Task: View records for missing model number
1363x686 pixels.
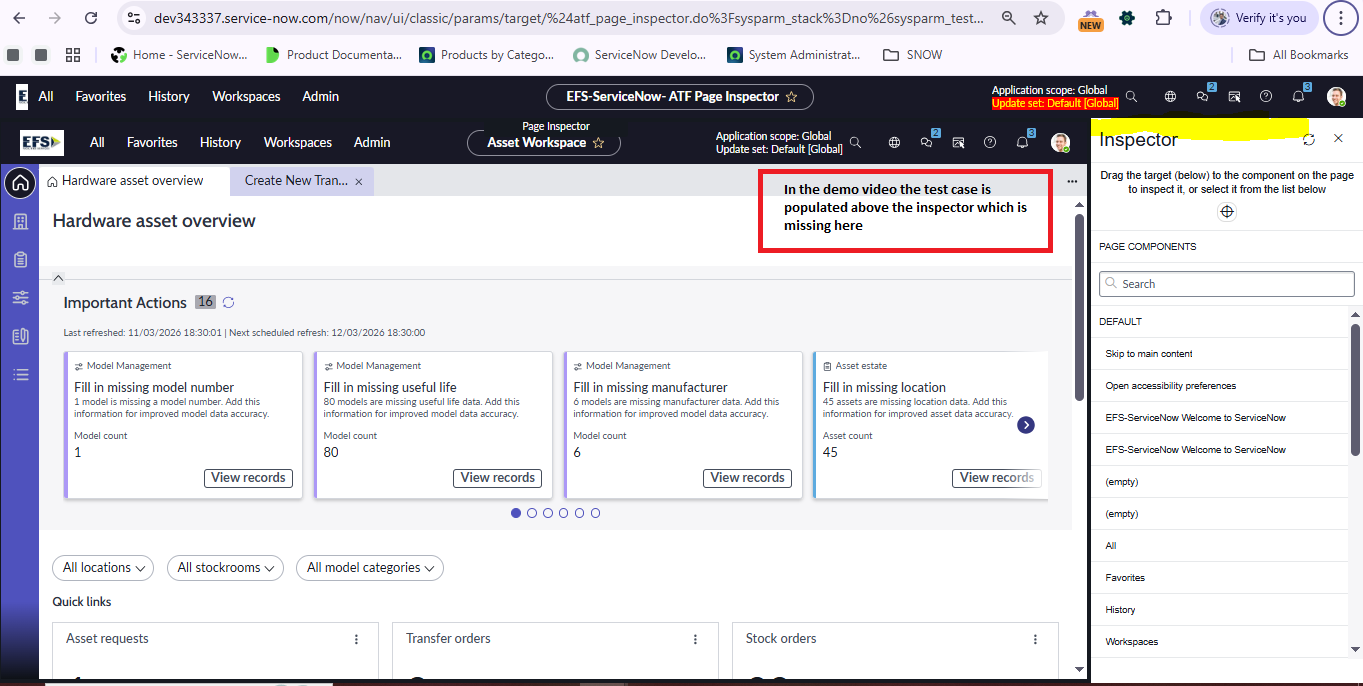Action: [249, 478]
